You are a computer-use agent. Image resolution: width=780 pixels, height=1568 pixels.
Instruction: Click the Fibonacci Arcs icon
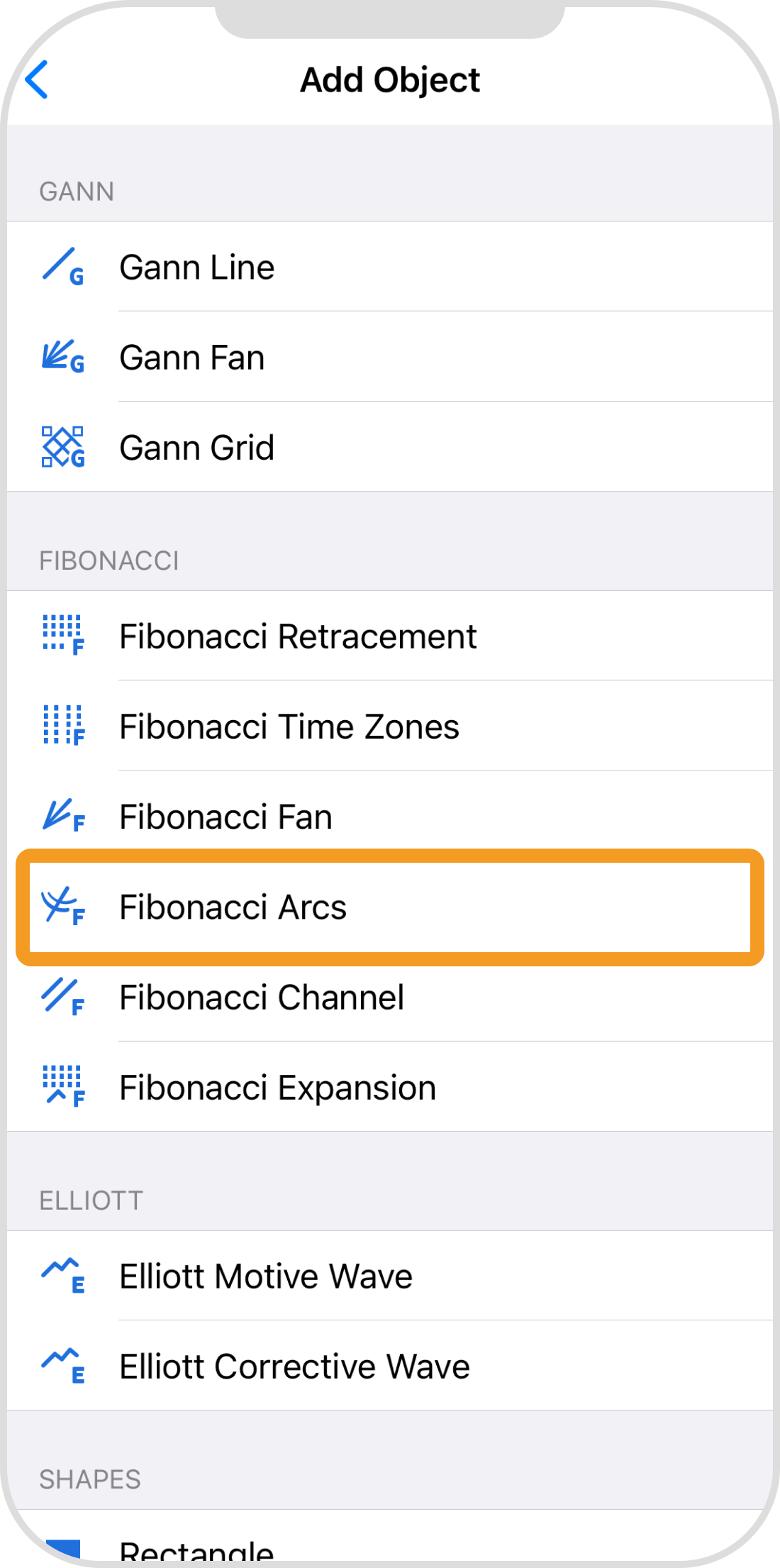coord(62,906)
